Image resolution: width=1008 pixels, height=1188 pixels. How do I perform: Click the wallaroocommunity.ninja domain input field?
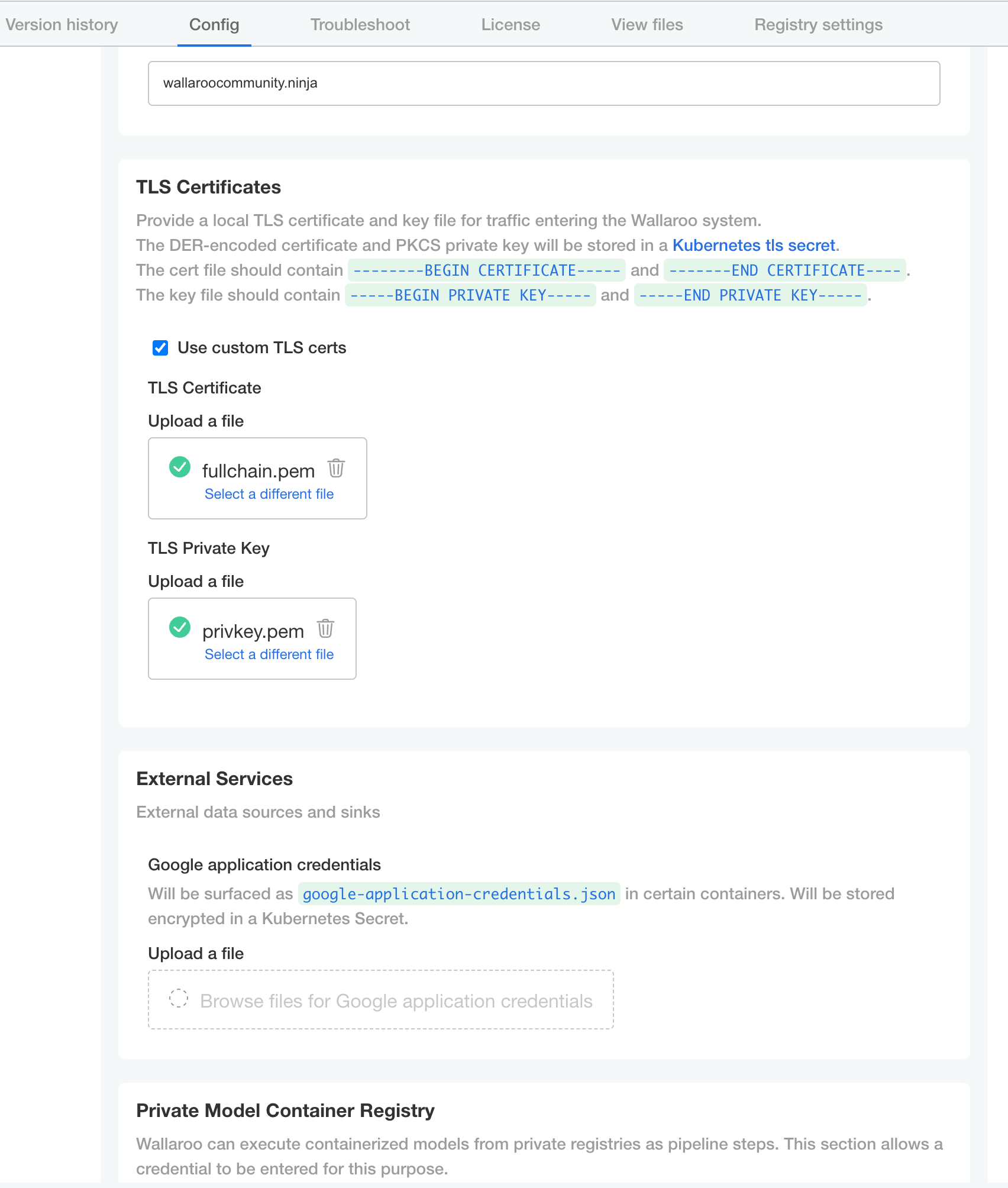point(544,83)
